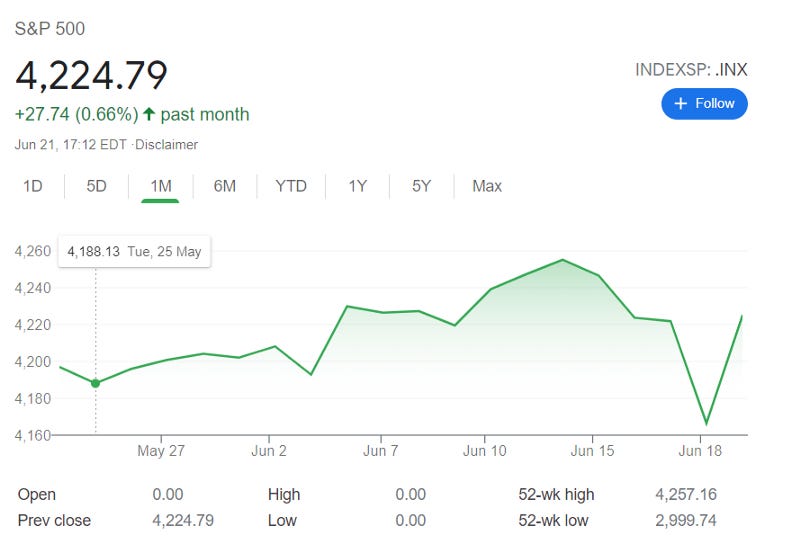
Task: Click the Jun 15 axis label
Action: click(x=592, y=451)
